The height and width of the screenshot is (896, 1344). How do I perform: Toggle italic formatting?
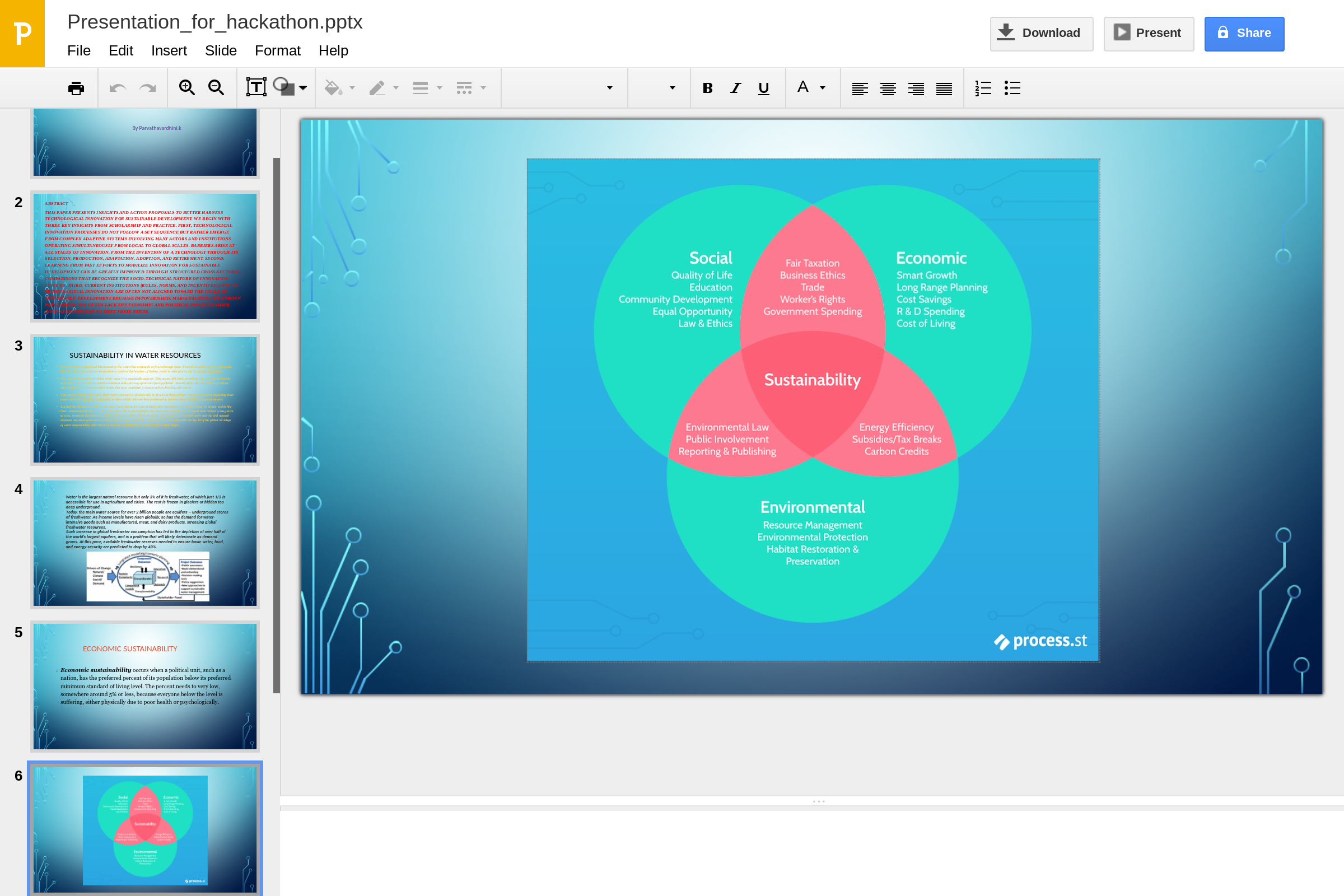735,88
